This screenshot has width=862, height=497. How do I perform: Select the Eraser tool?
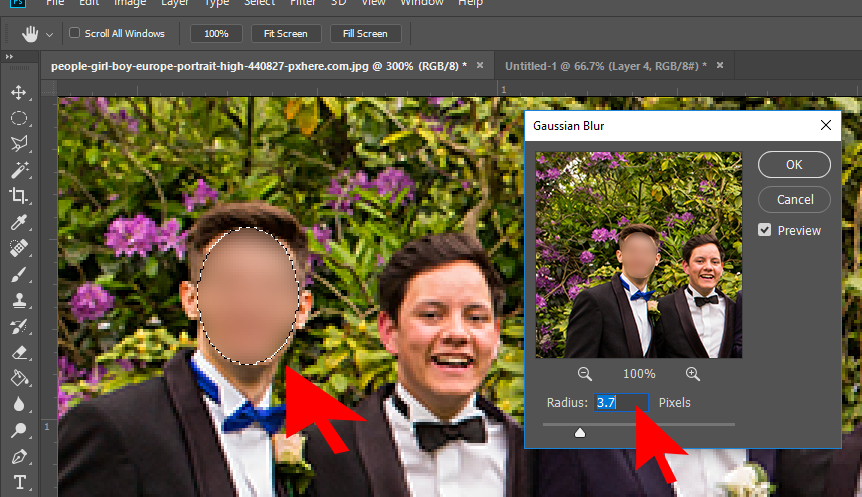pos(19,352)
